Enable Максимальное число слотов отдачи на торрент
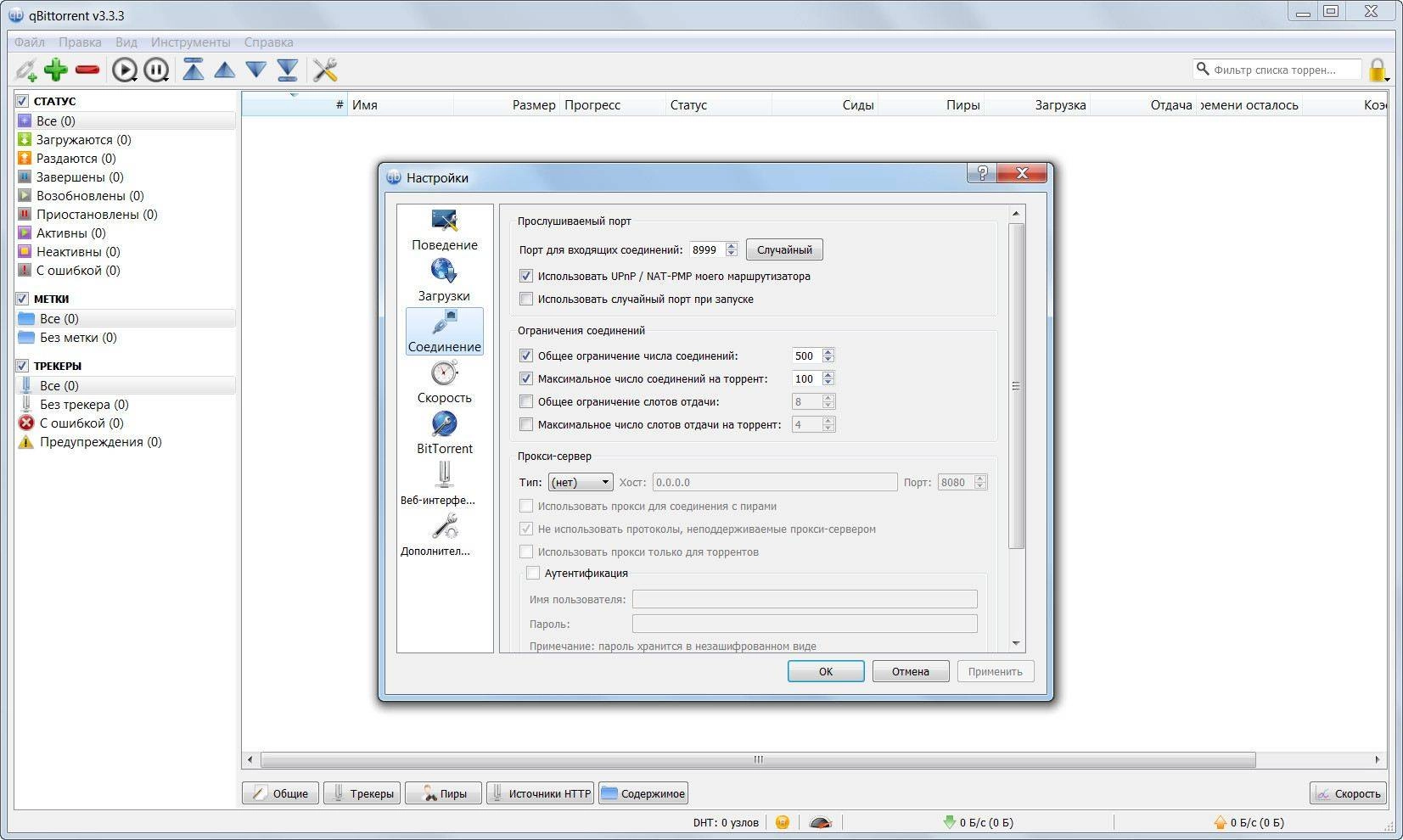This screenshot has width=1403, height=840. (526, 424)
